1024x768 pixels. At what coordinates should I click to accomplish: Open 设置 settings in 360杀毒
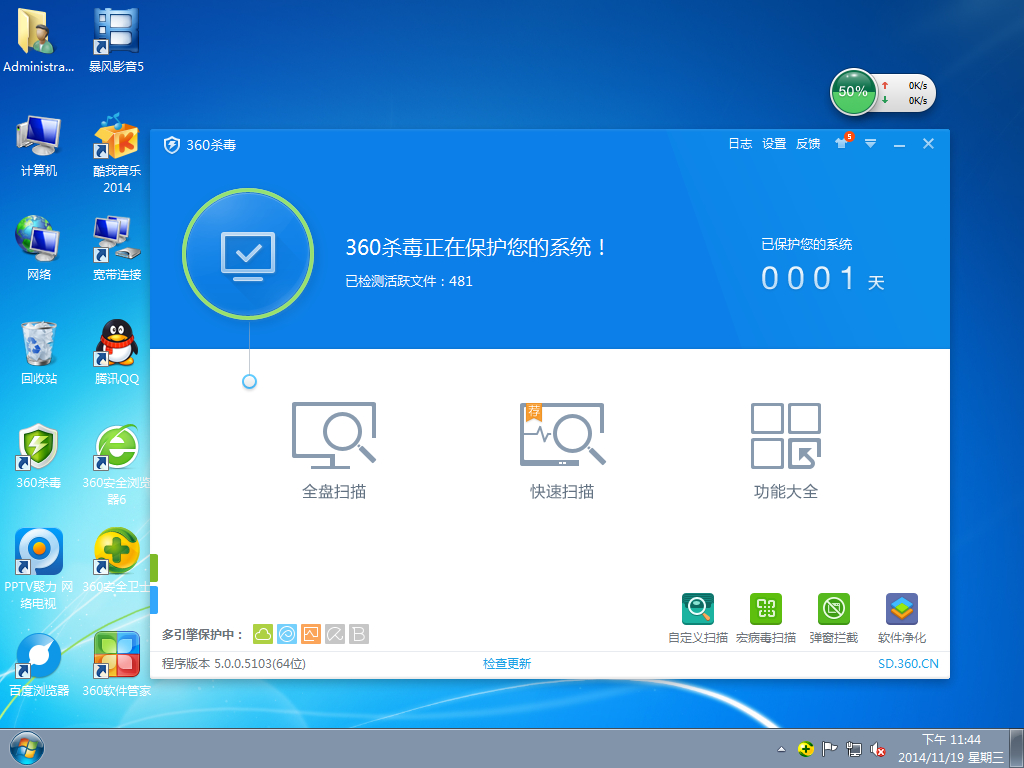click(774, 144)
